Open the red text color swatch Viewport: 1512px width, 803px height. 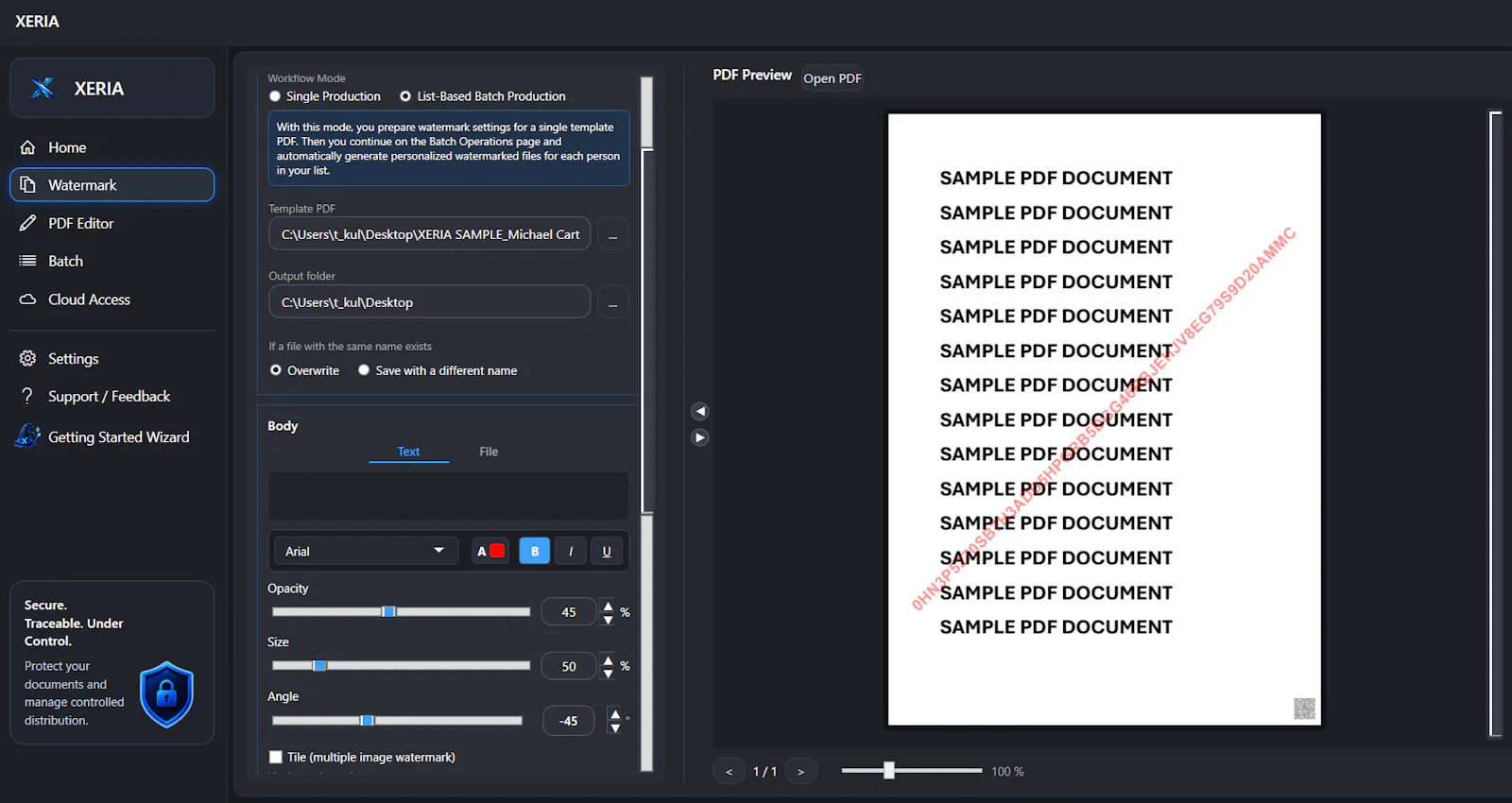tap(497, 551)
